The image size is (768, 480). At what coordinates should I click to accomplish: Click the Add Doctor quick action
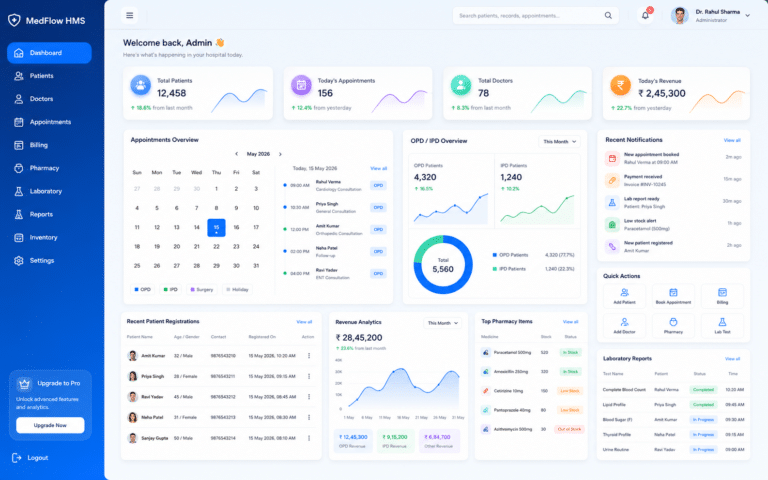[x=624, y=326]
